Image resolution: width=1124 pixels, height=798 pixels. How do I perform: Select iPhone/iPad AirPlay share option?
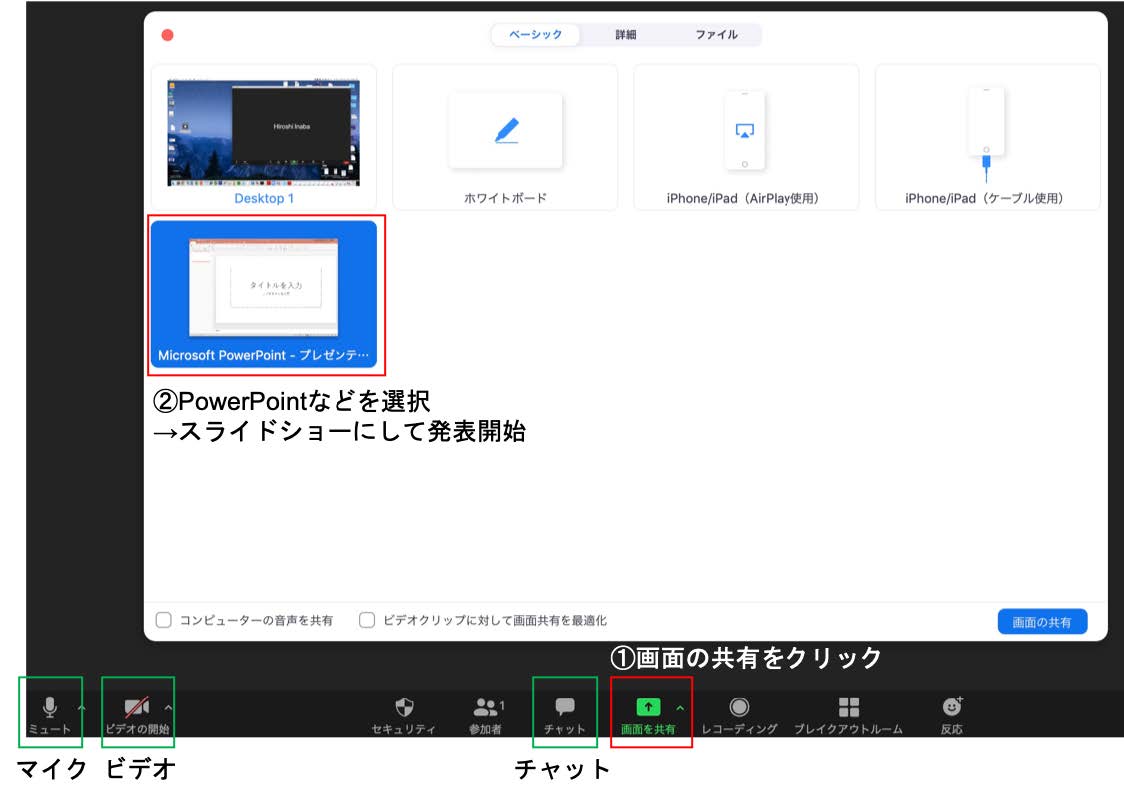point(746,138)
